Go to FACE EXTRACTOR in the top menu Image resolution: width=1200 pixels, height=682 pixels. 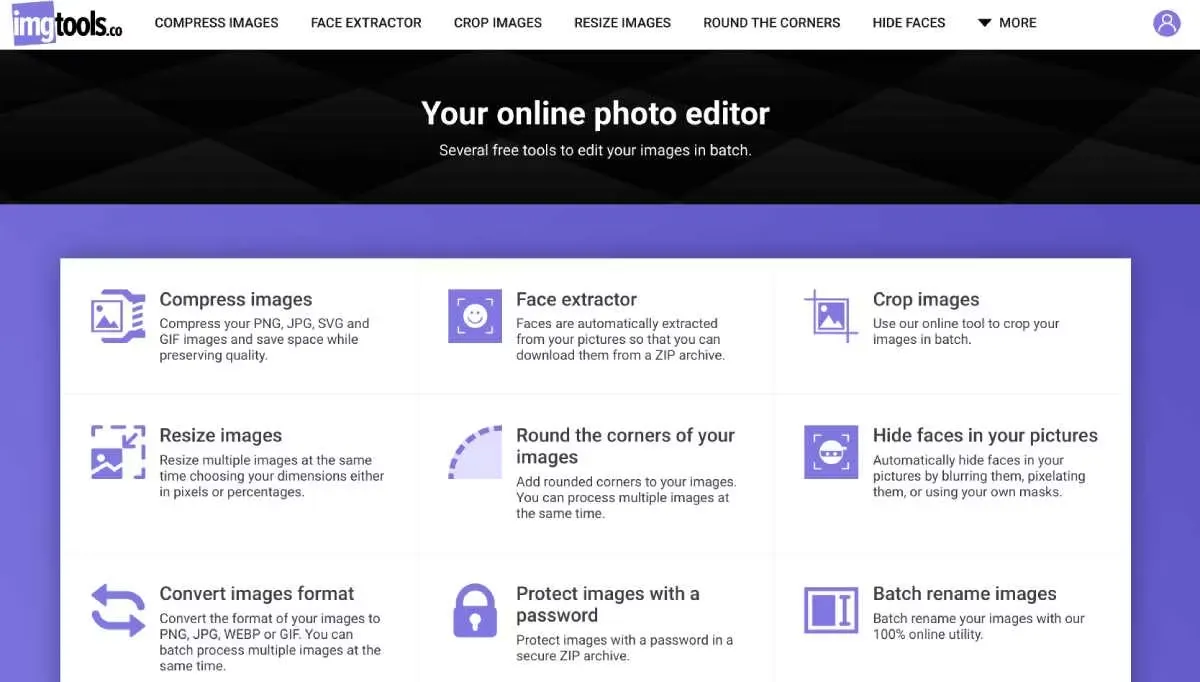(x=366, y=23)
